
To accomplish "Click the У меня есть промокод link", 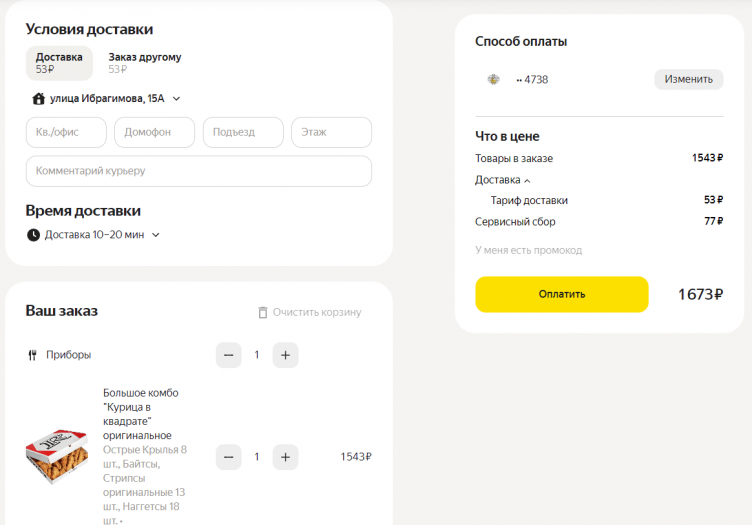I will 528,250.
